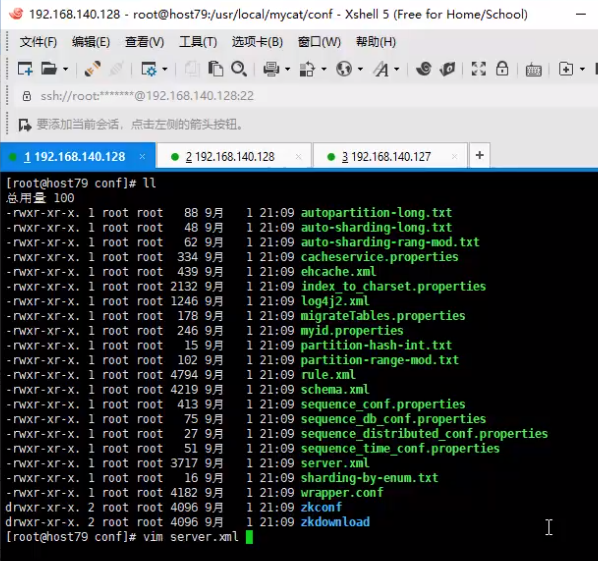Expand the Print icon dropdown arrow
Viewport: 598px width, 561px height.
[x=288, y=69]
